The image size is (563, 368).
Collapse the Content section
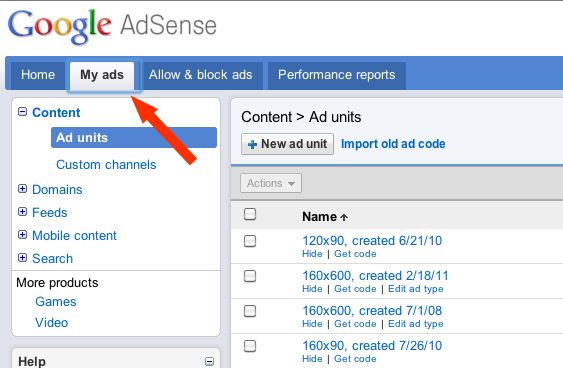pos(22,112)
